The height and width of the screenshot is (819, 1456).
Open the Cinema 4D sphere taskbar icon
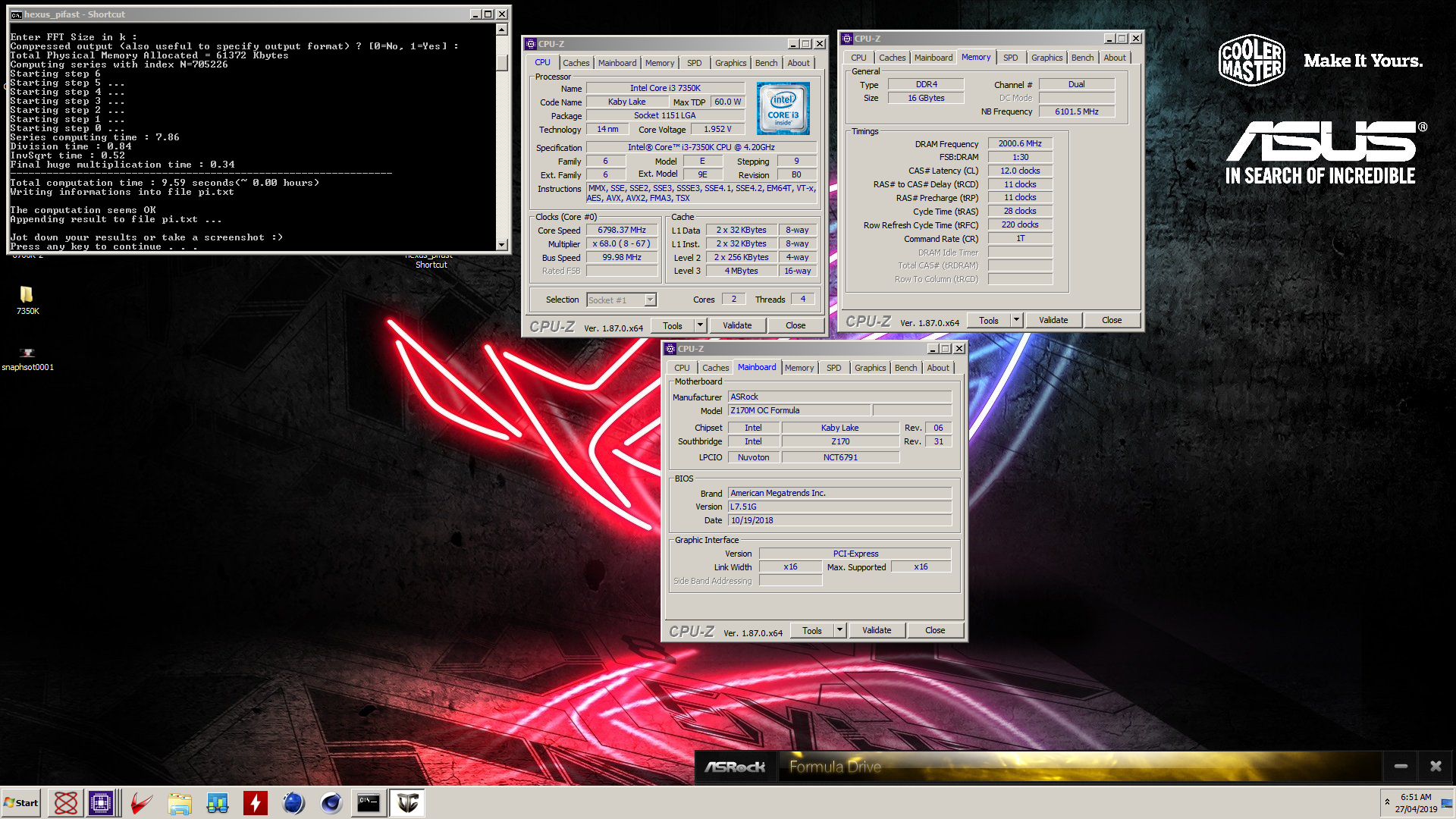[331, 803]
